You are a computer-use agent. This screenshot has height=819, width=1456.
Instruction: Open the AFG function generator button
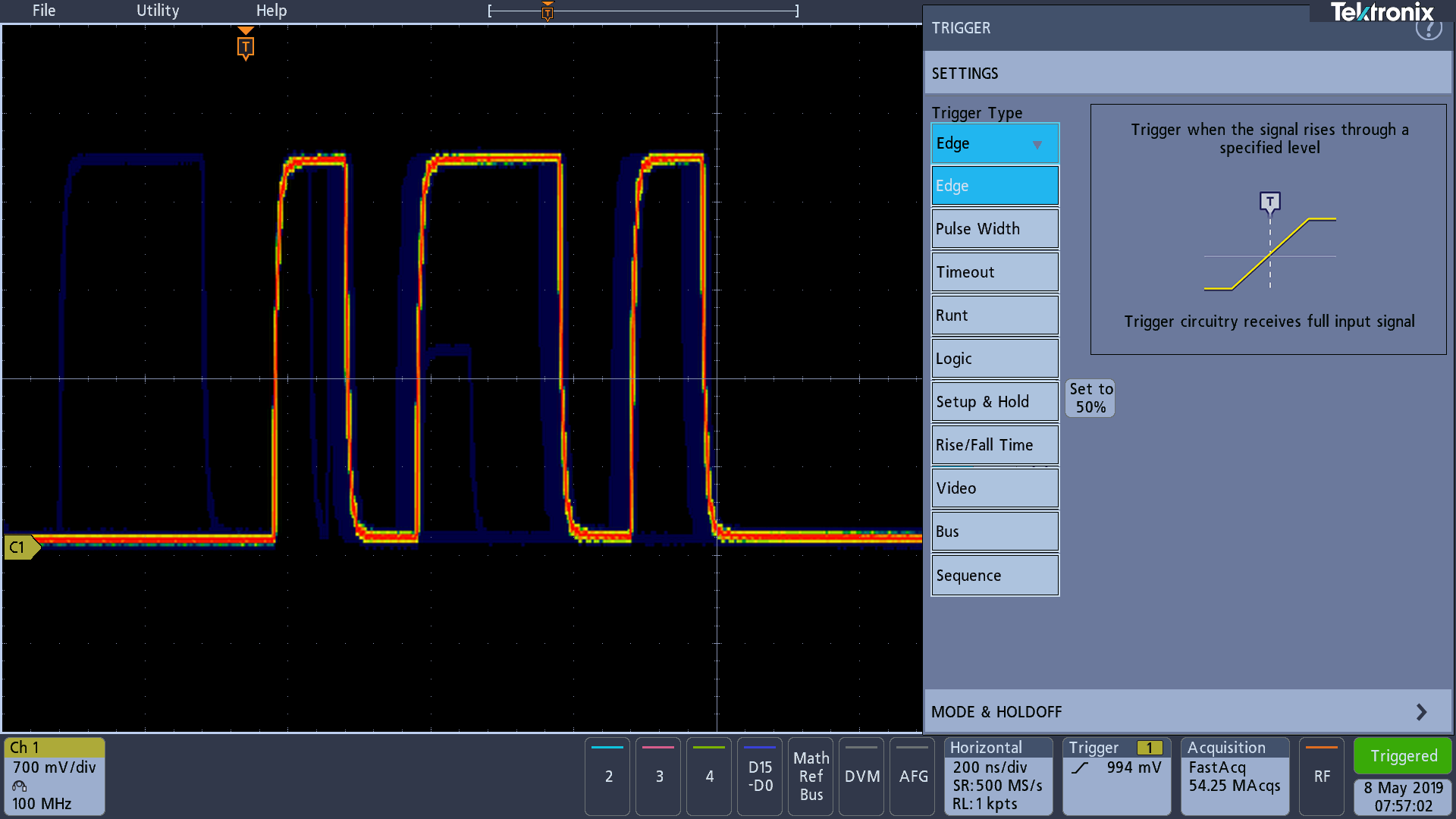[x=913, y=776]
